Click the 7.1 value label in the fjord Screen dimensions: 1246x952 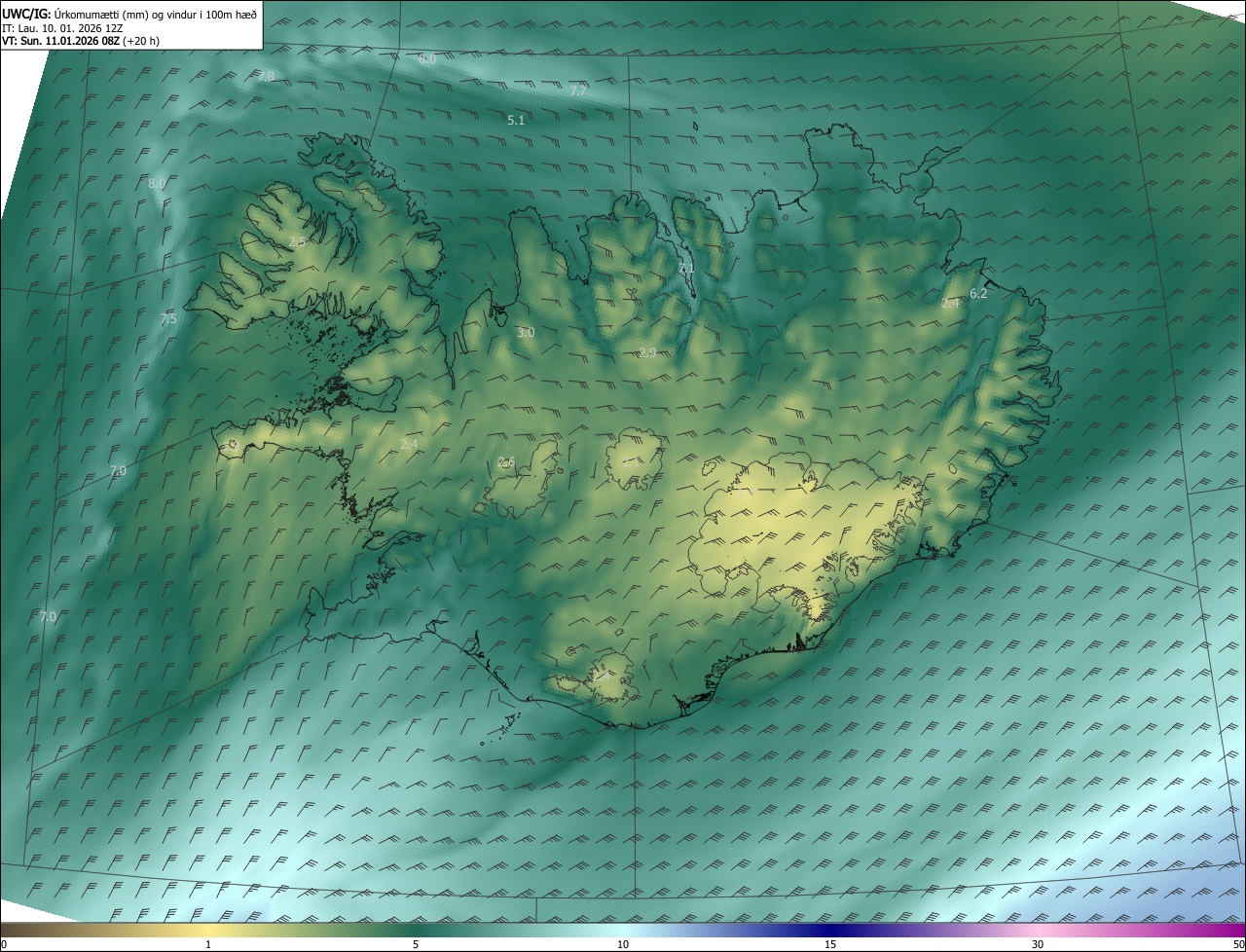click(x=686, y=269)
